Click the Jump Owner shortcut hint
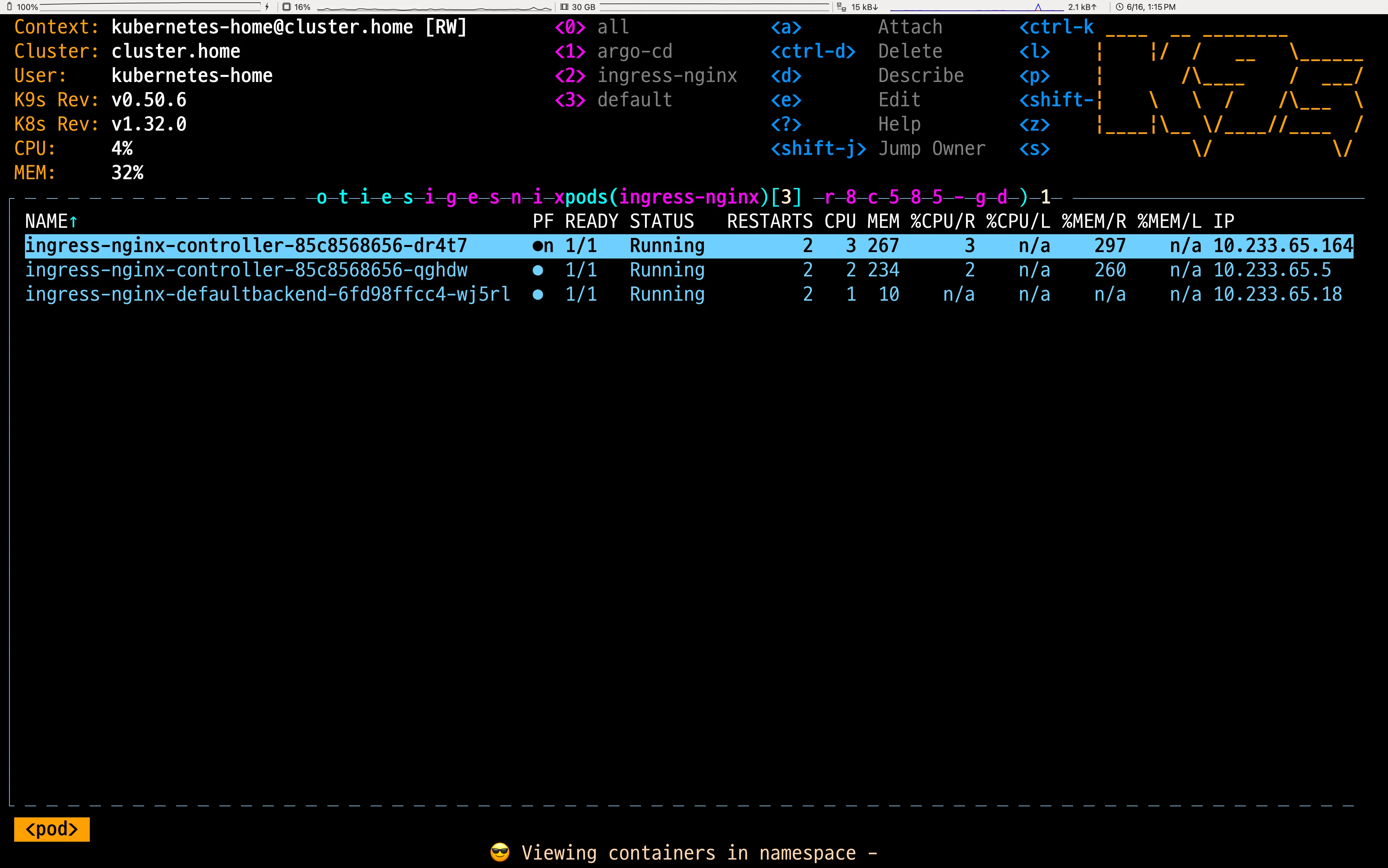The width and height of the screenshot is (1388, 868). [931, 149]
